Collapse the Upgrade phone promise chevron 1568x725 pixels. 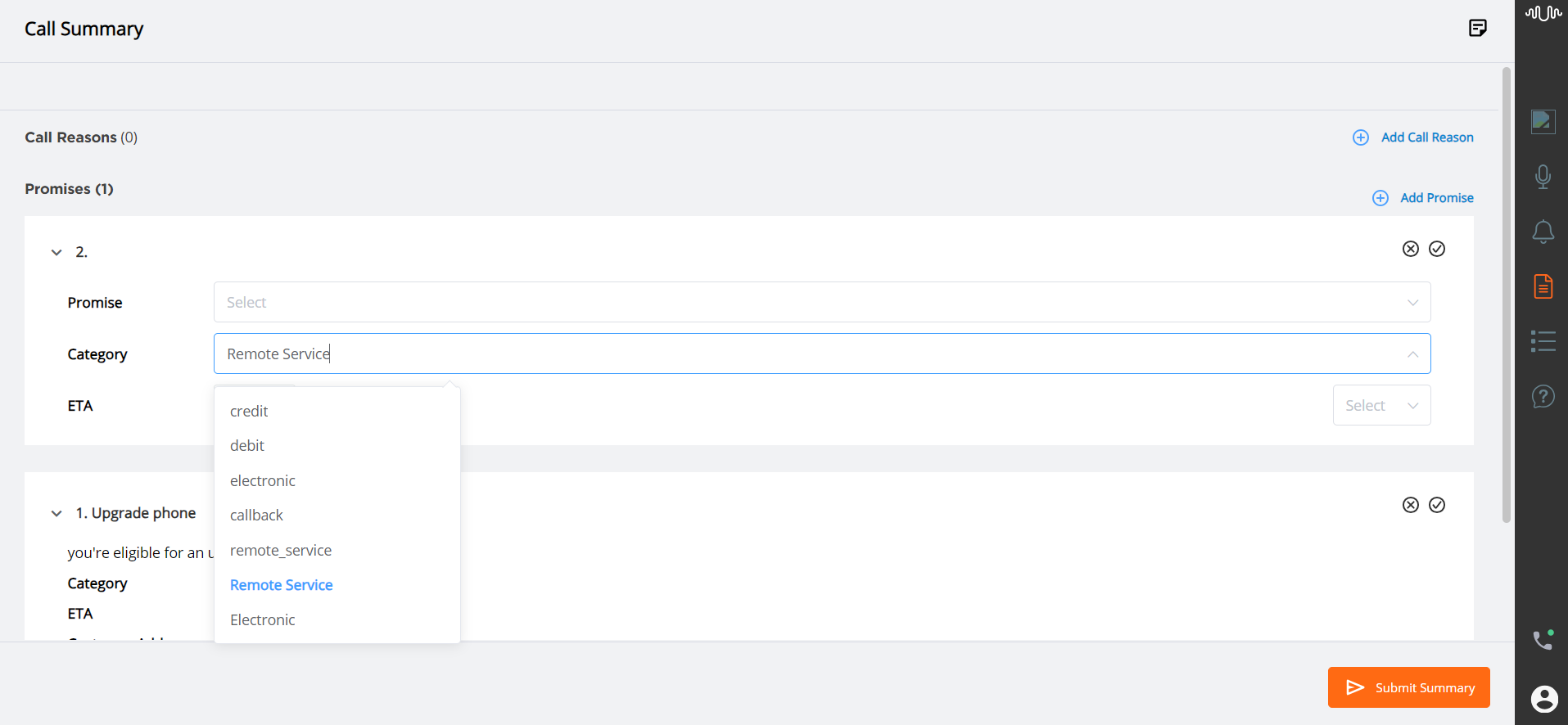(56, 513)
